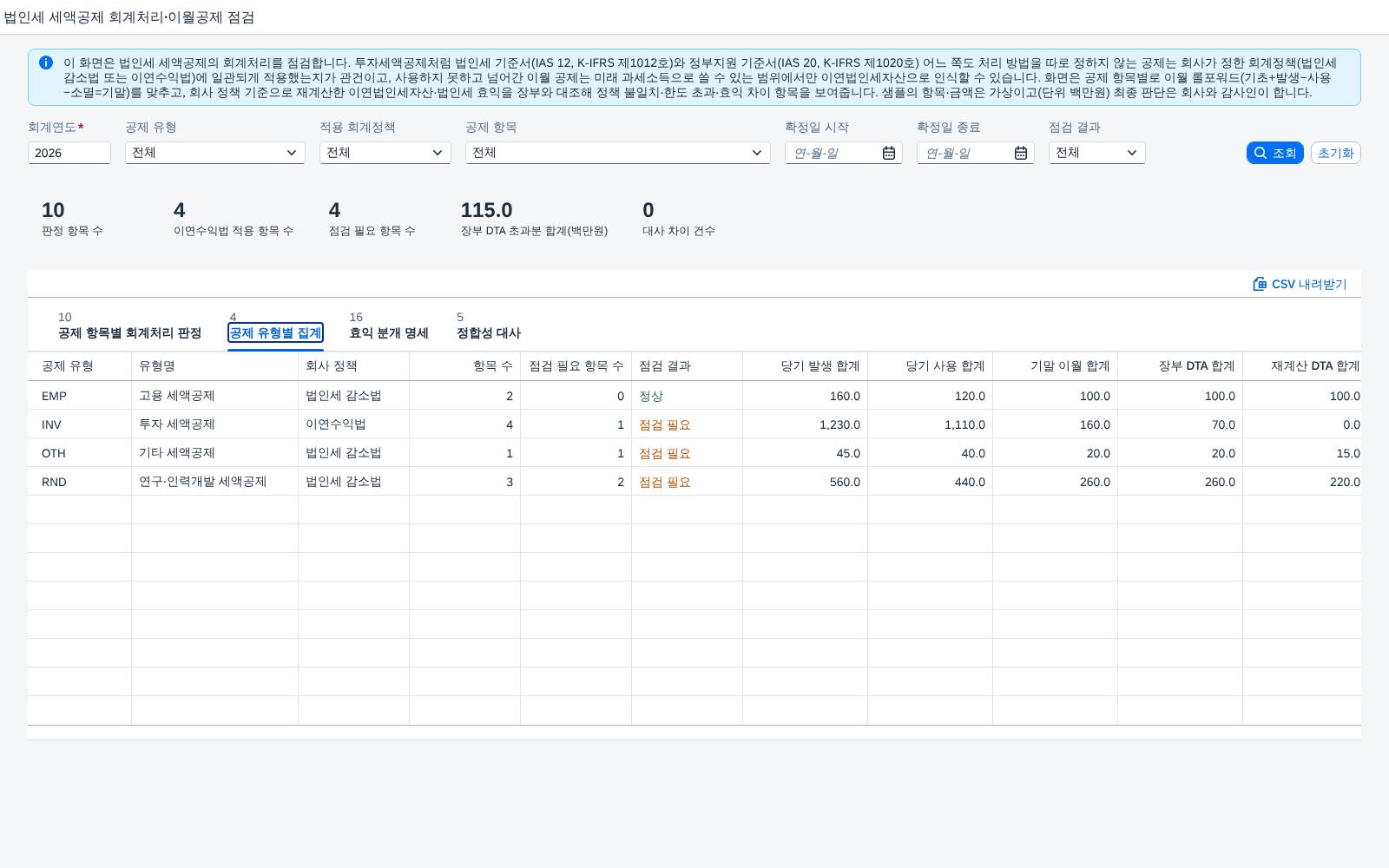Screen dimensions: 1389x868
Task: Click the 기말 이월 합계 column header
Action: tap(1055, 366)
